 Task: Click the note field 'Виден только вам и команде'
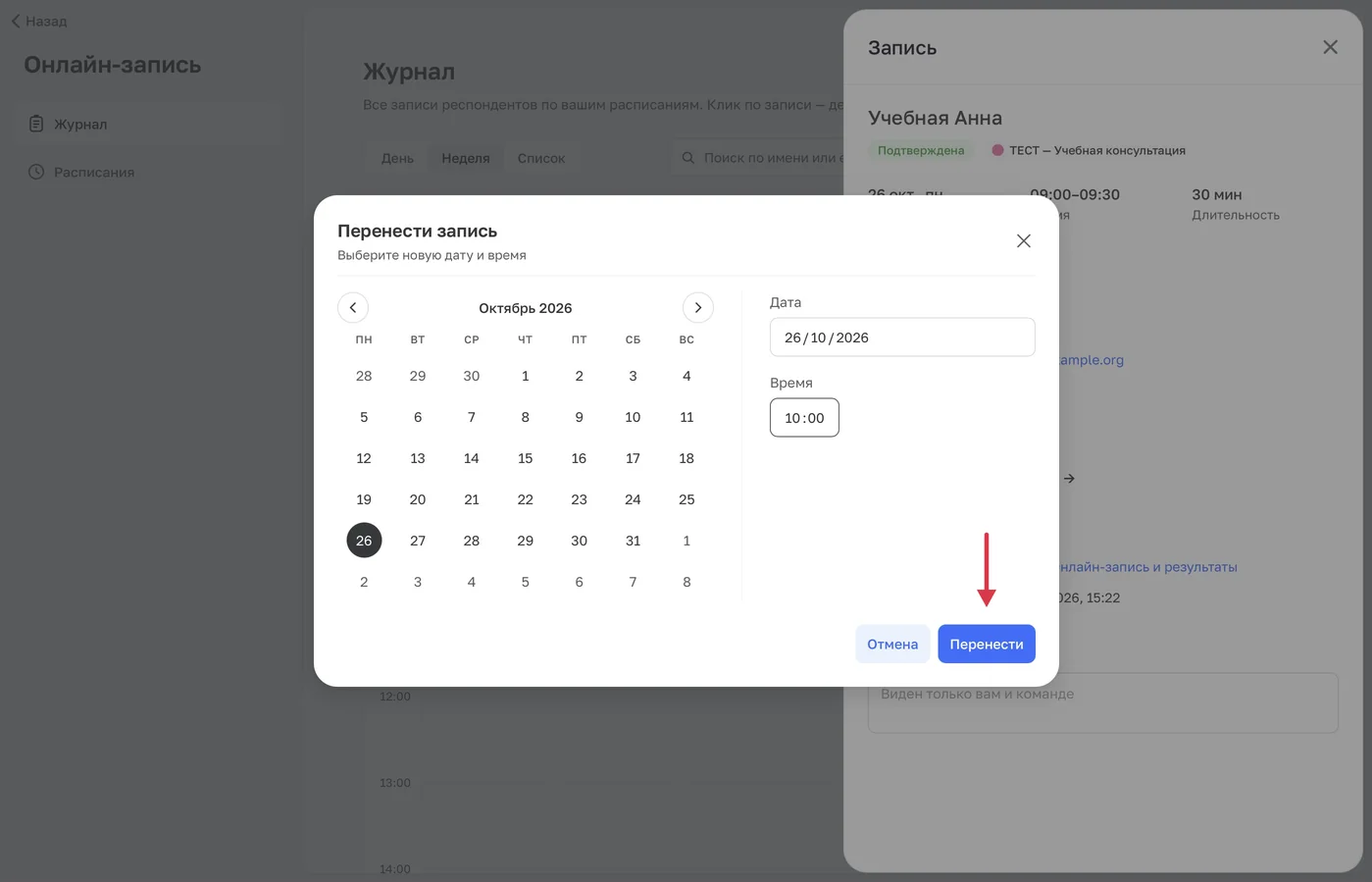coord(1103,702)
